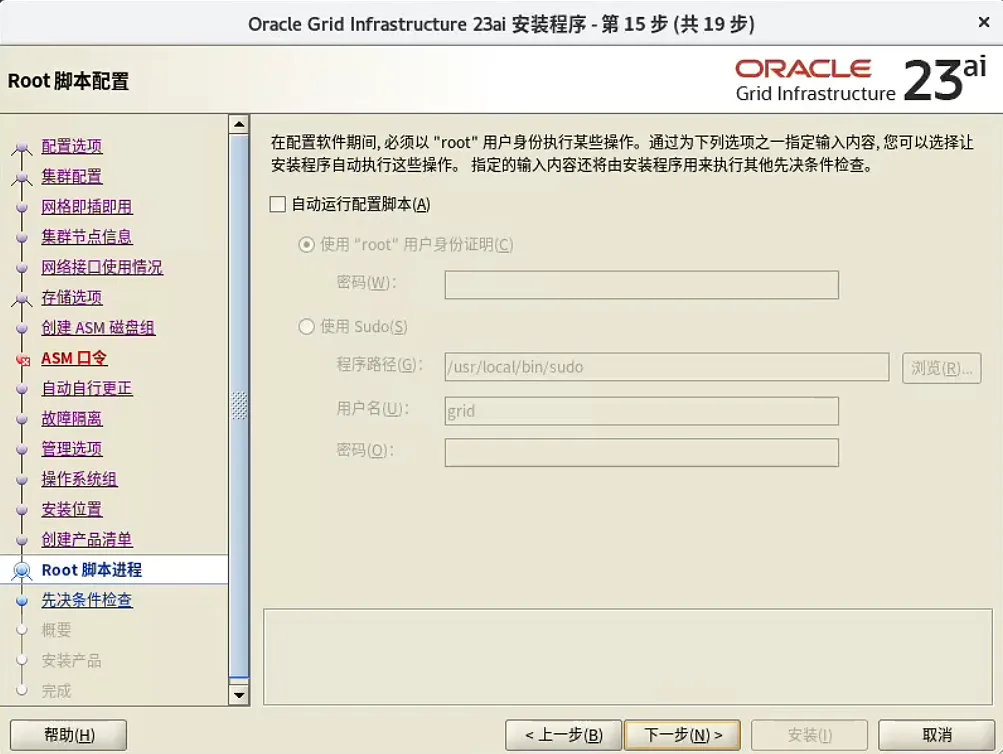This screenshot has height=754, width=1003.
Task: Click the error icon beside ASM 口令
Action: click(x=24, y=357)
